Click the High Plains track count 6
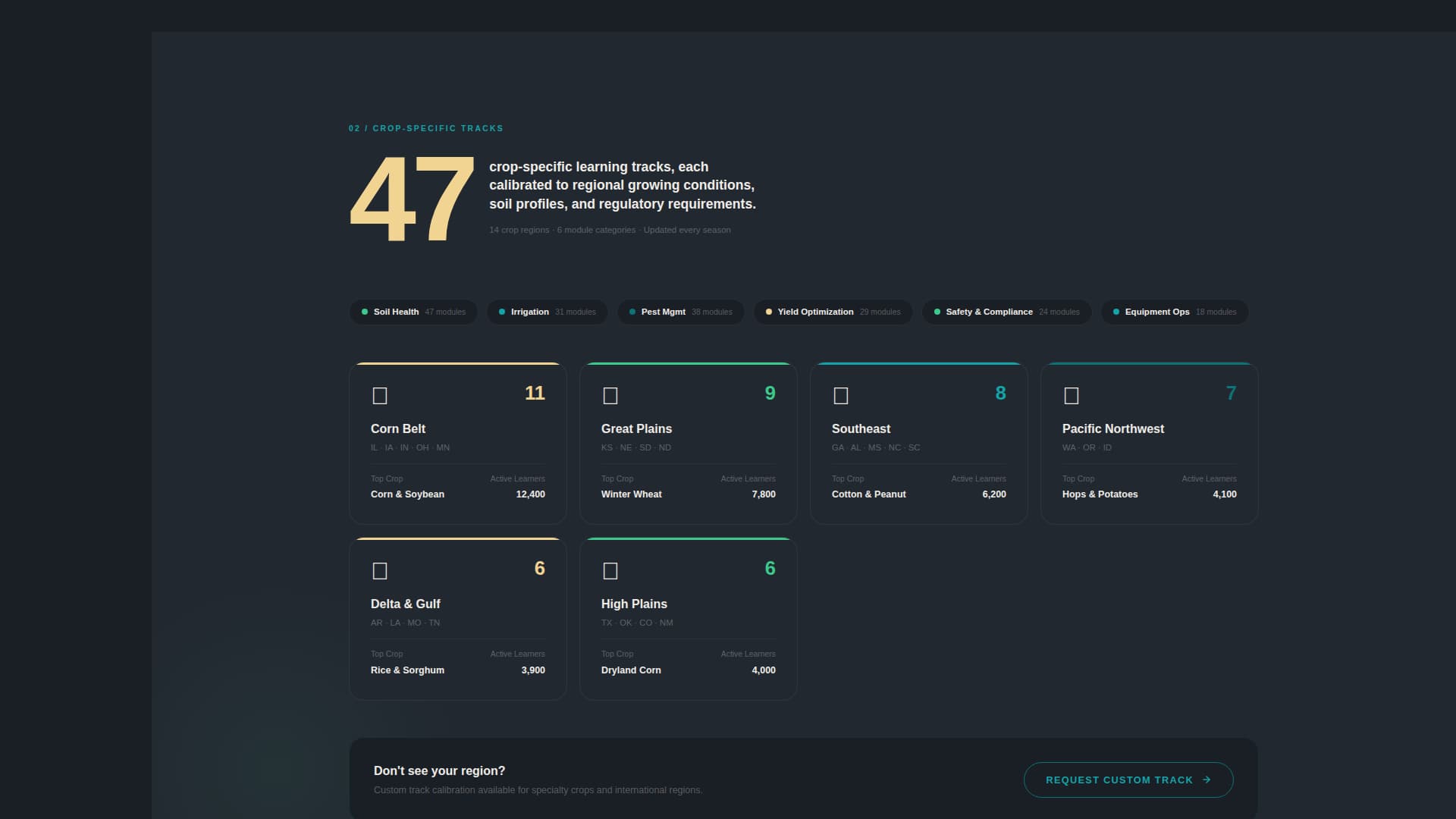Image resolution: width=1456 pixels, height=819 pixels. tap(770, 568)
